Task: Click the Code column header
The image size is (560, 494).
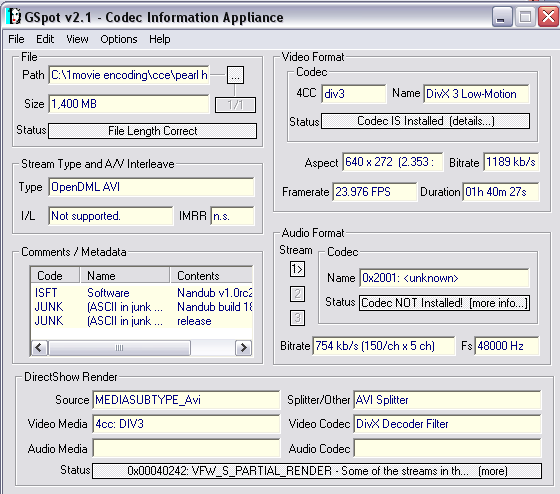Action: [55, 275]
